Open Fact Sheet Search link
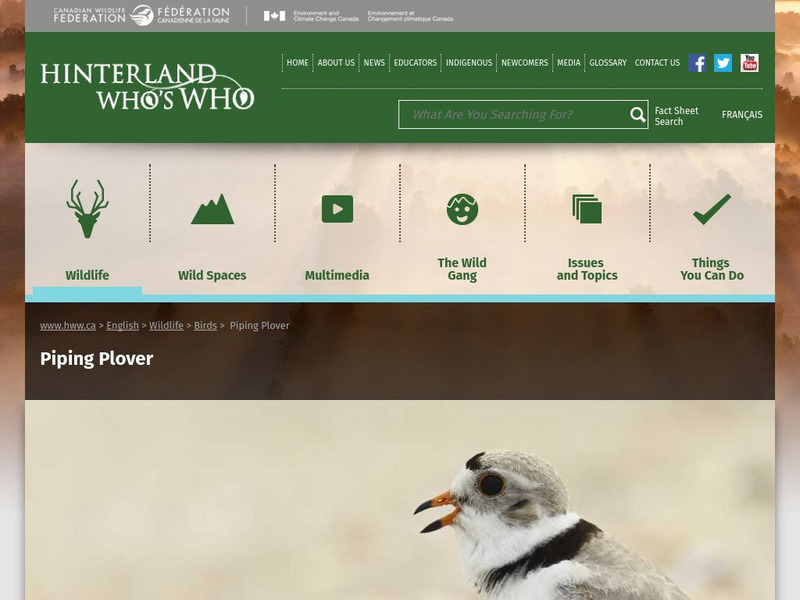This screenshot has width=800, height=600. tap(676, 116)
